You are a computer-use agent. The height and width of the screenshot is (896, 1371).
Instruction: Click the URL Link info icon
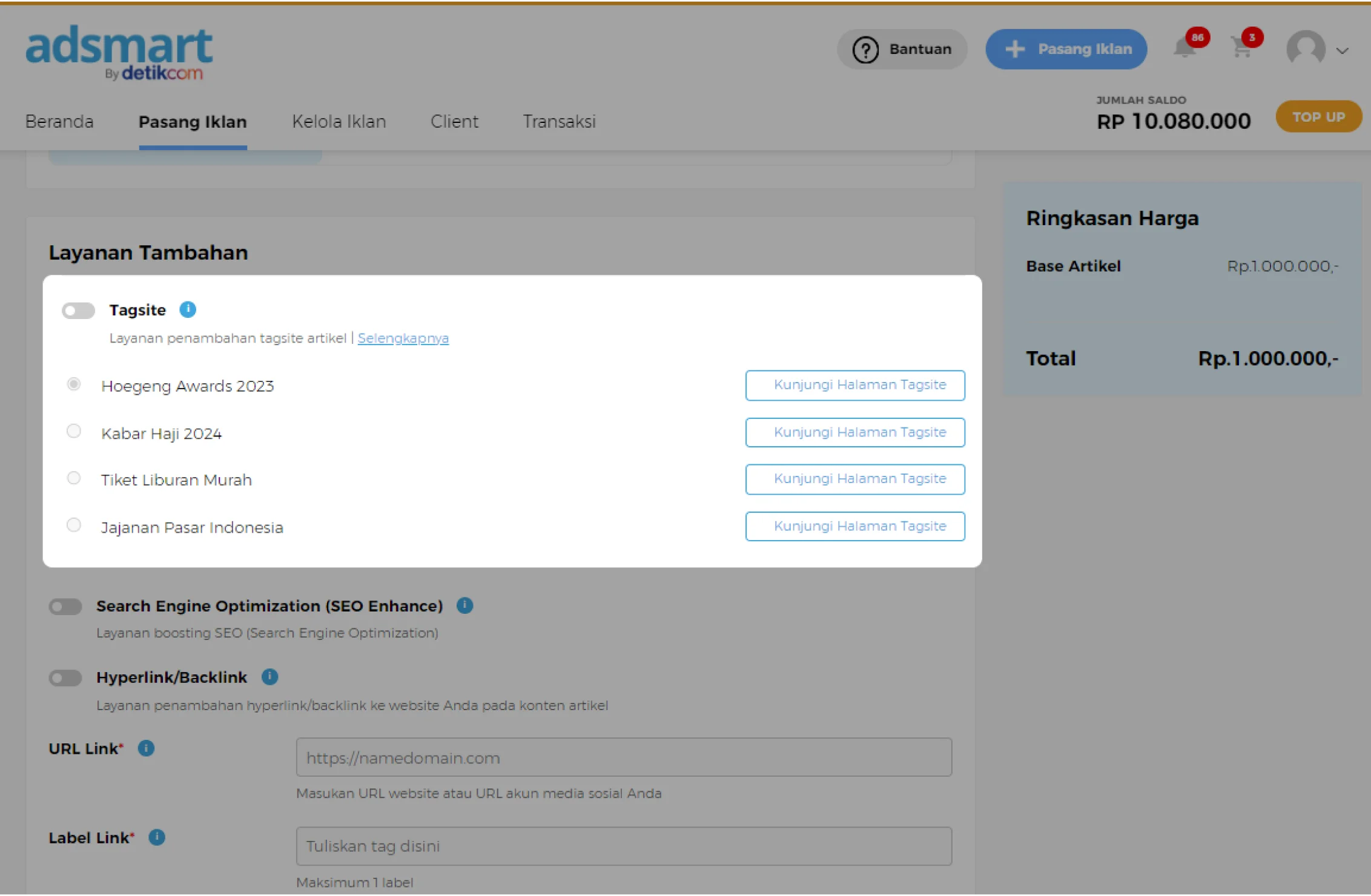tap(146, 748)
